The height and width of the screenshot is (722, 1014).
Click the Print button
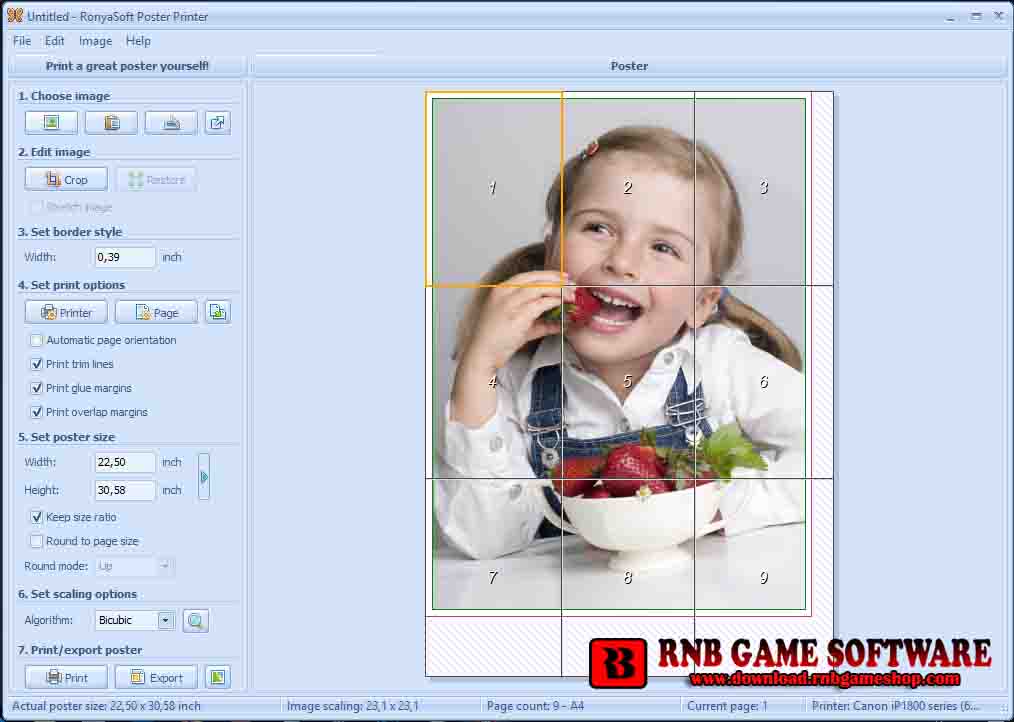coord(66,677)
